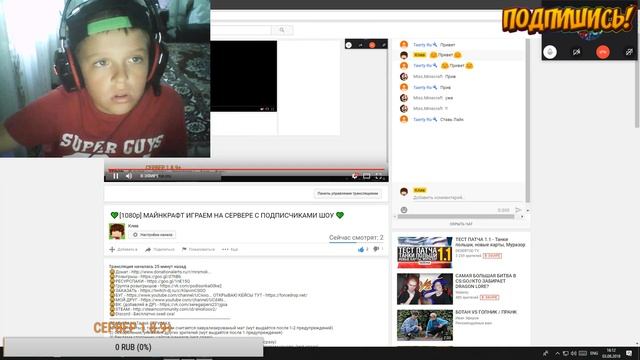Click the YouTube search magnifier button
The width and height of the screenshot is (640, 360).
point(282,30)
